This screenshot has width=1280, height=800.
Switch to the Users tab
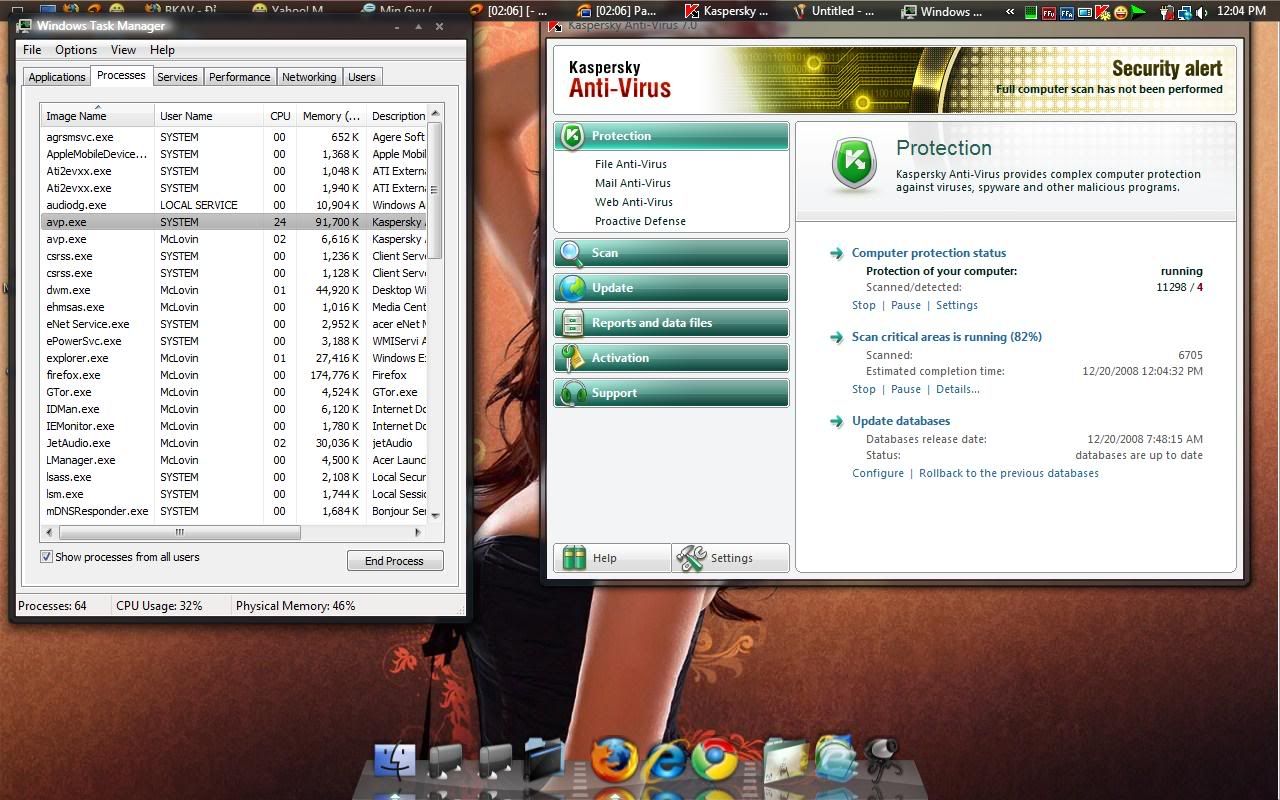(x=362, y=77)
